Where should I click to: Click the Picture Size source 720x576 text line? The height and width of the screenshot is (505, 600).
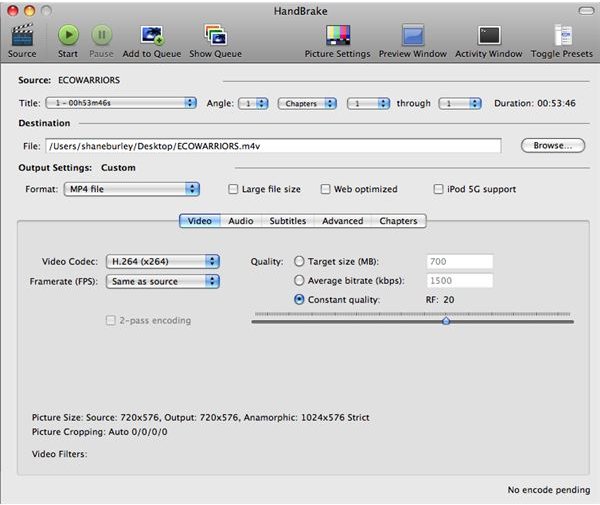(x=201, y=417)
